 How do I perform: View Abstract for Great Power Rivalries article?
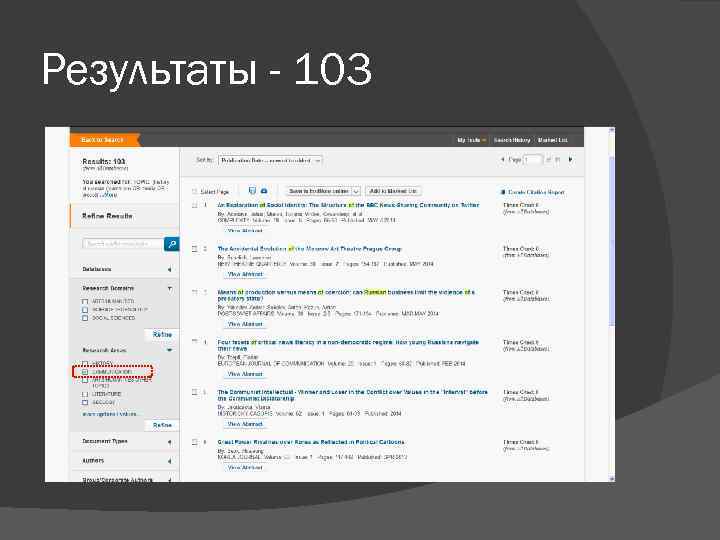pos(245,468)
